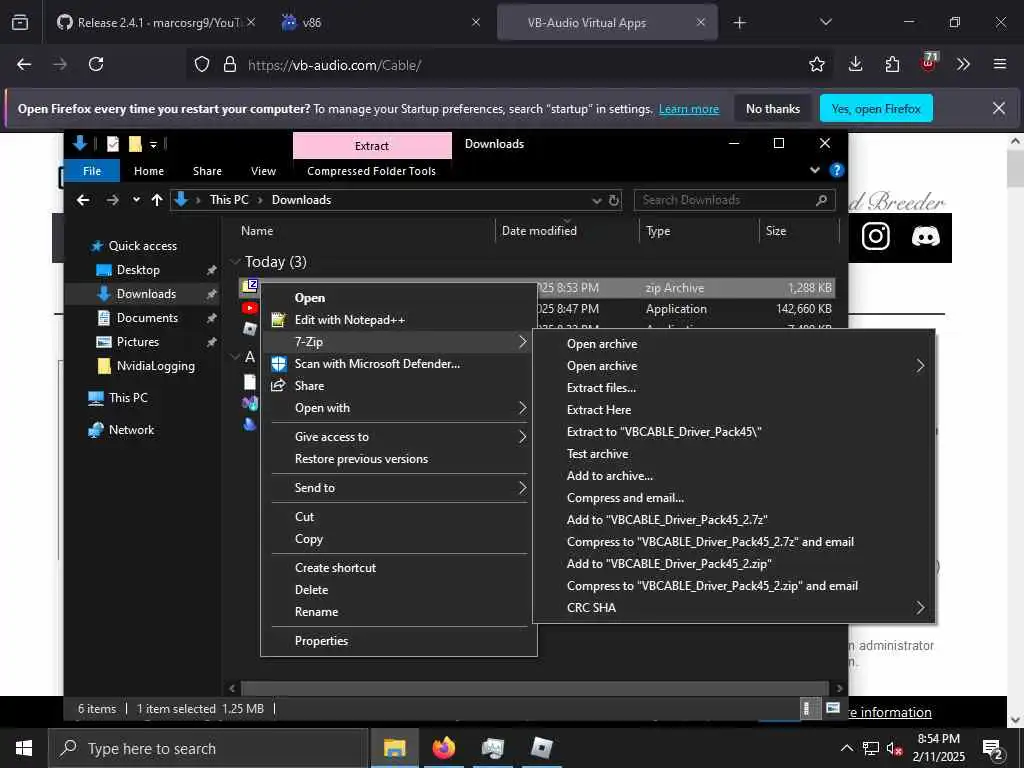Screen dimensions: 1024x768
Task: Click the uBlock extension icon with badge
Action: pyautogui.click(x=929, y=63)
